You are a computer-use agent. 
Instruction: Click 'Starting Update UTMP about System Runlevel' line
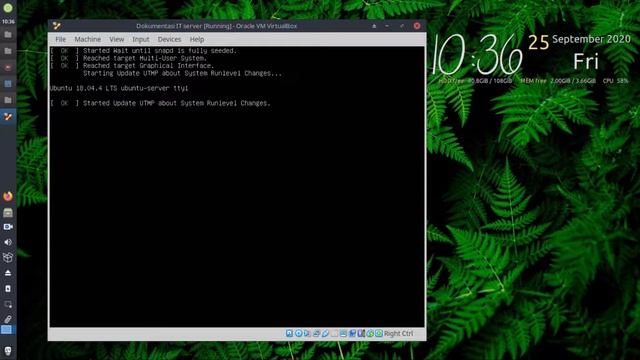pyautogui.click(x=182, y=73)
